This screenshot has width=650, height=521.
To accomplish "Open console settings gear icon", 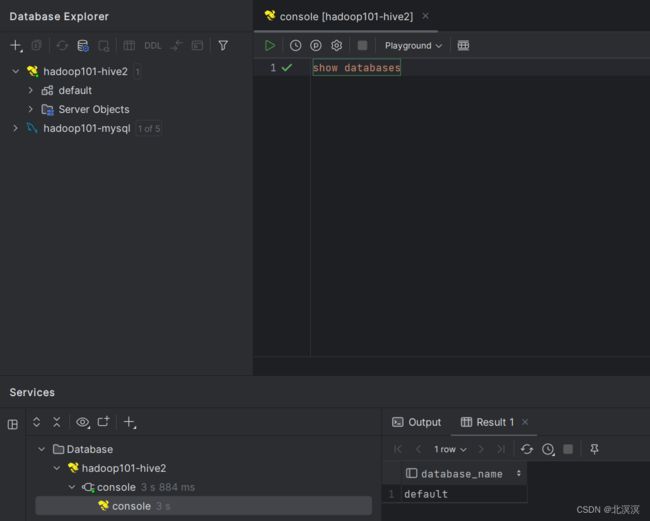I will pos(337,45).
